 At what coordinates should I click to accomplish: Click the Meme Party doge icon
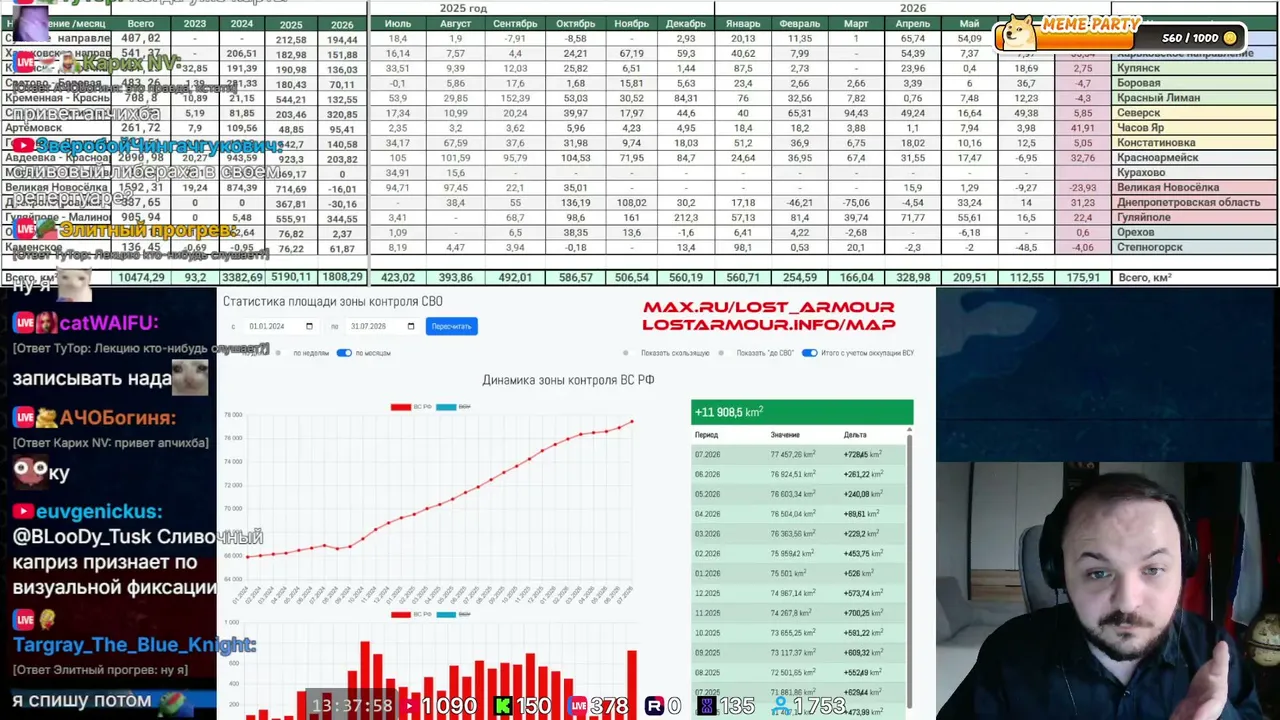[1020, 31]
